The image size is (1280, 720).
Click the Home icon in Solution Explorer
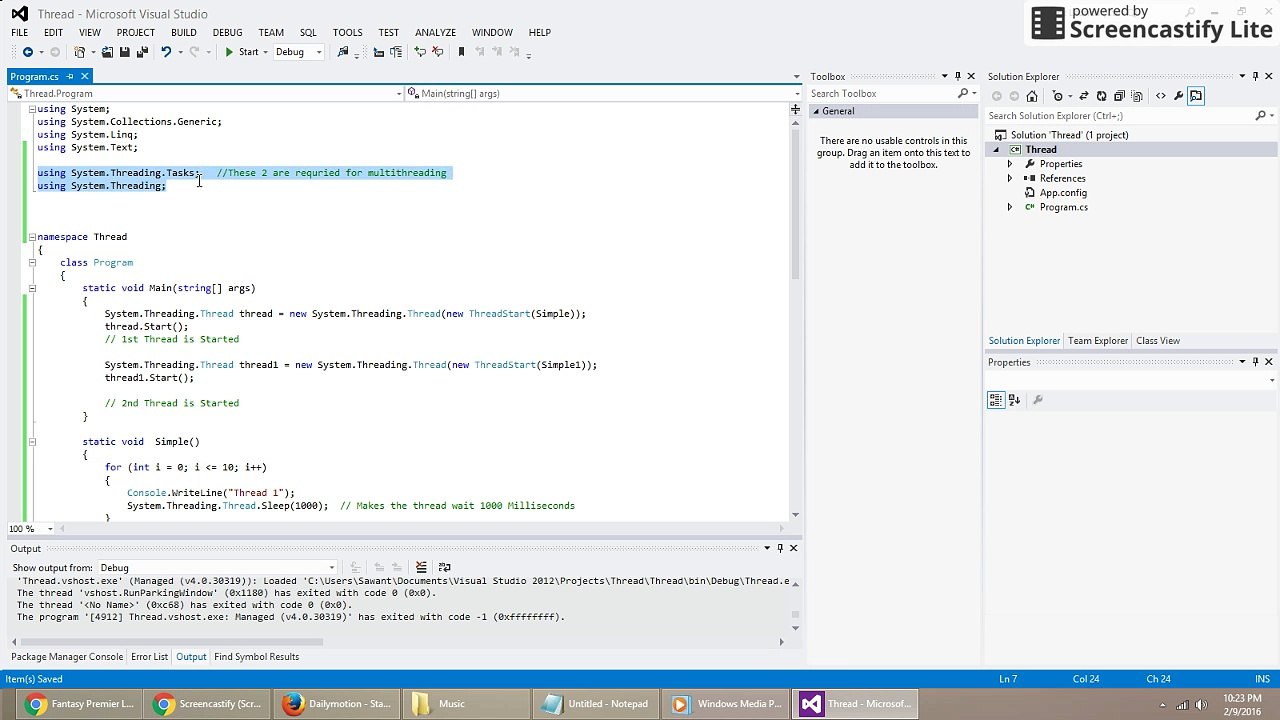click(x=1032, y=96)
